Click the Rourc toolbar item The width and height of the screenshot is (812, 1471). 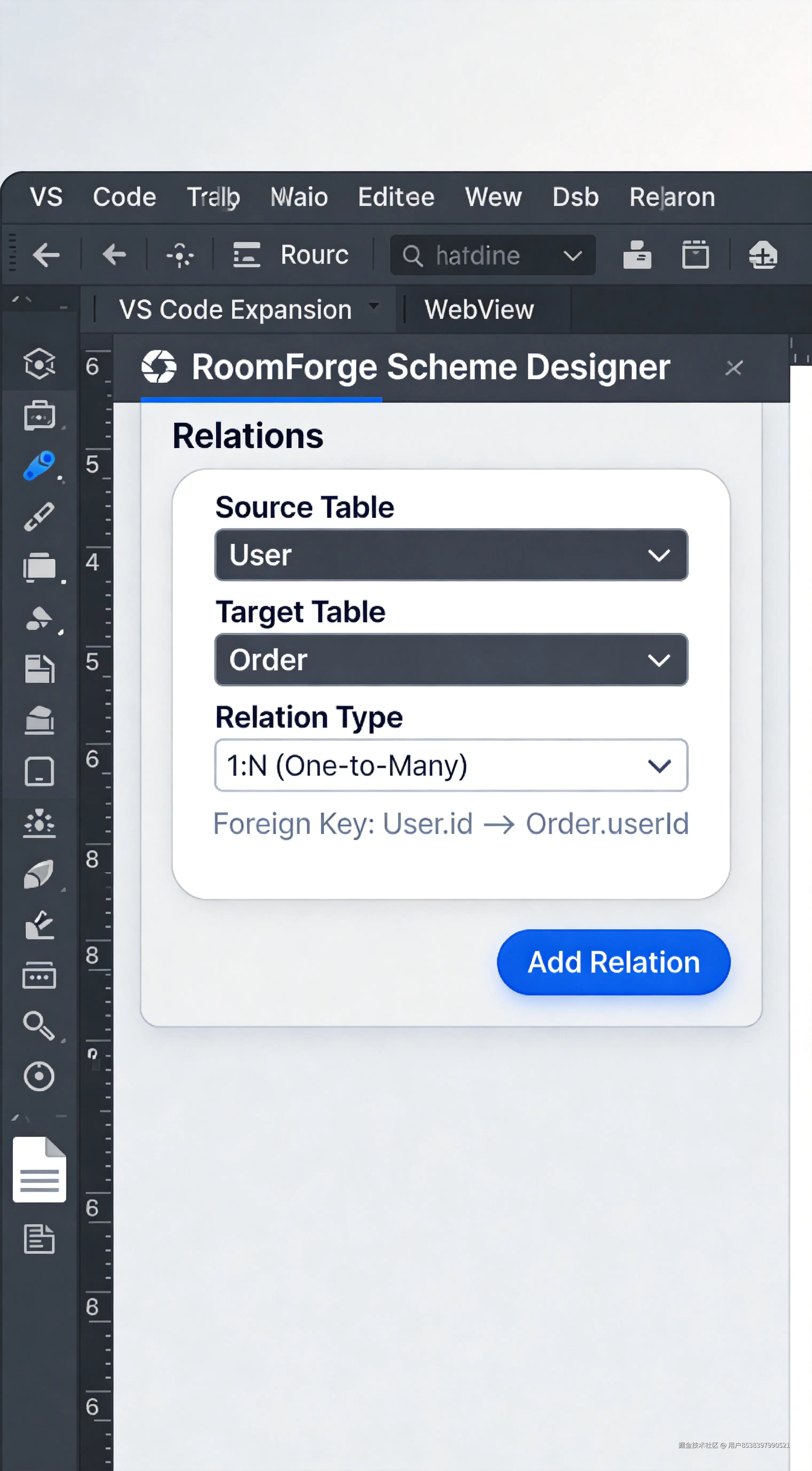pyautogui.click(x=291, y=255)
